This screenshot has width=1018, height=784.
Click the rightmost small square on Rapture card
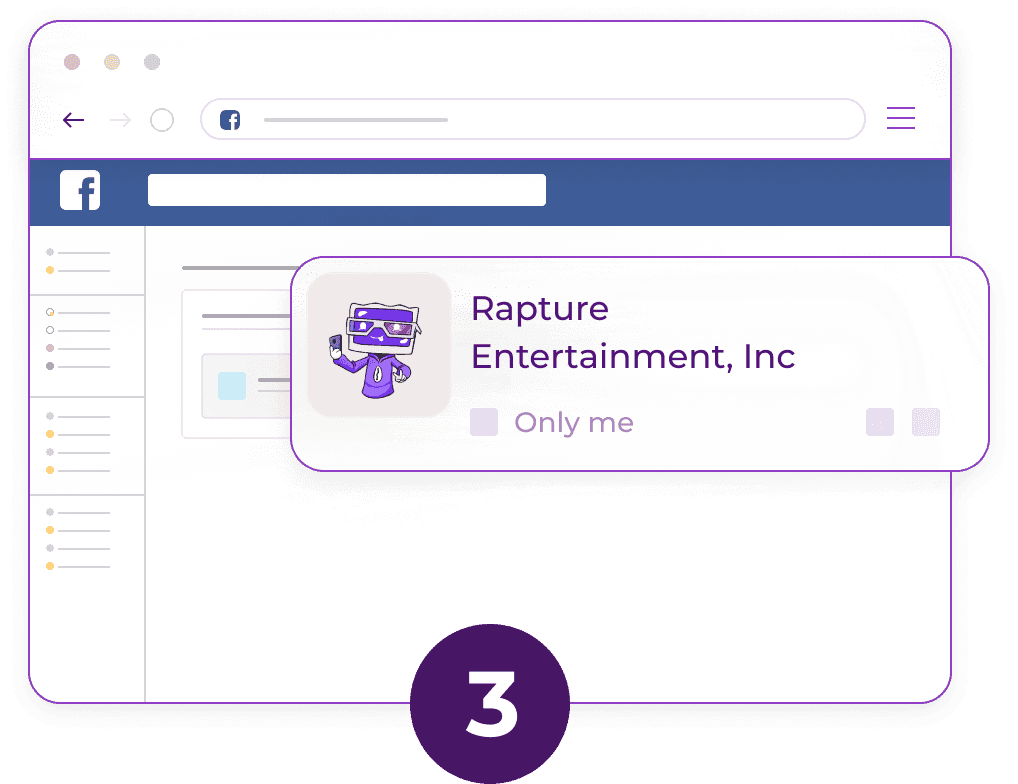coord(925,422)
